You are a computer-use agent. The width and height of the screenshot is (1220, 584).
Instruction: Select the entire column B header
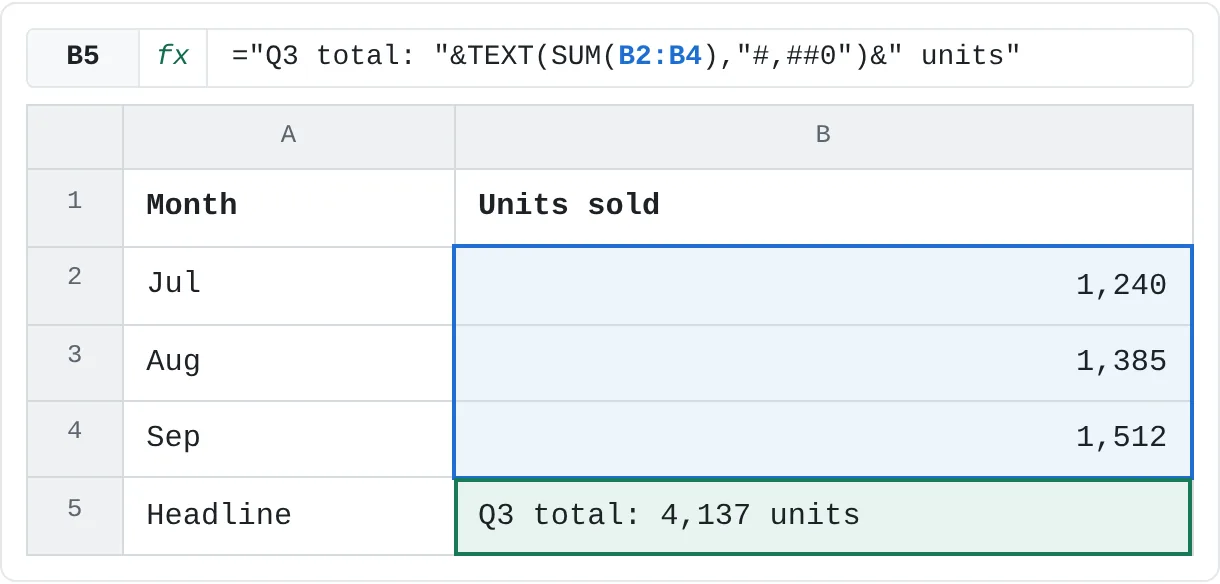click(824, 137)
